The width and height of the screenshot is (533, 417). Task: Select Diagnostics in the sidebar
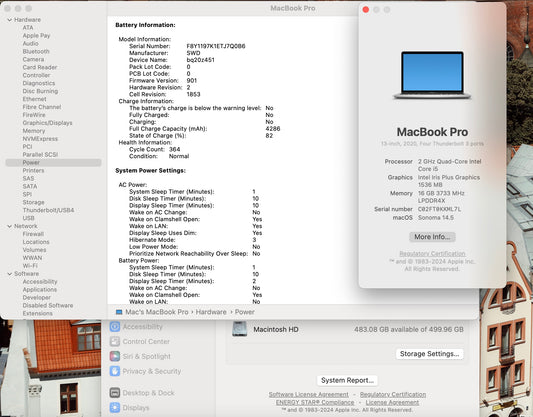click(x=39, y=83)
